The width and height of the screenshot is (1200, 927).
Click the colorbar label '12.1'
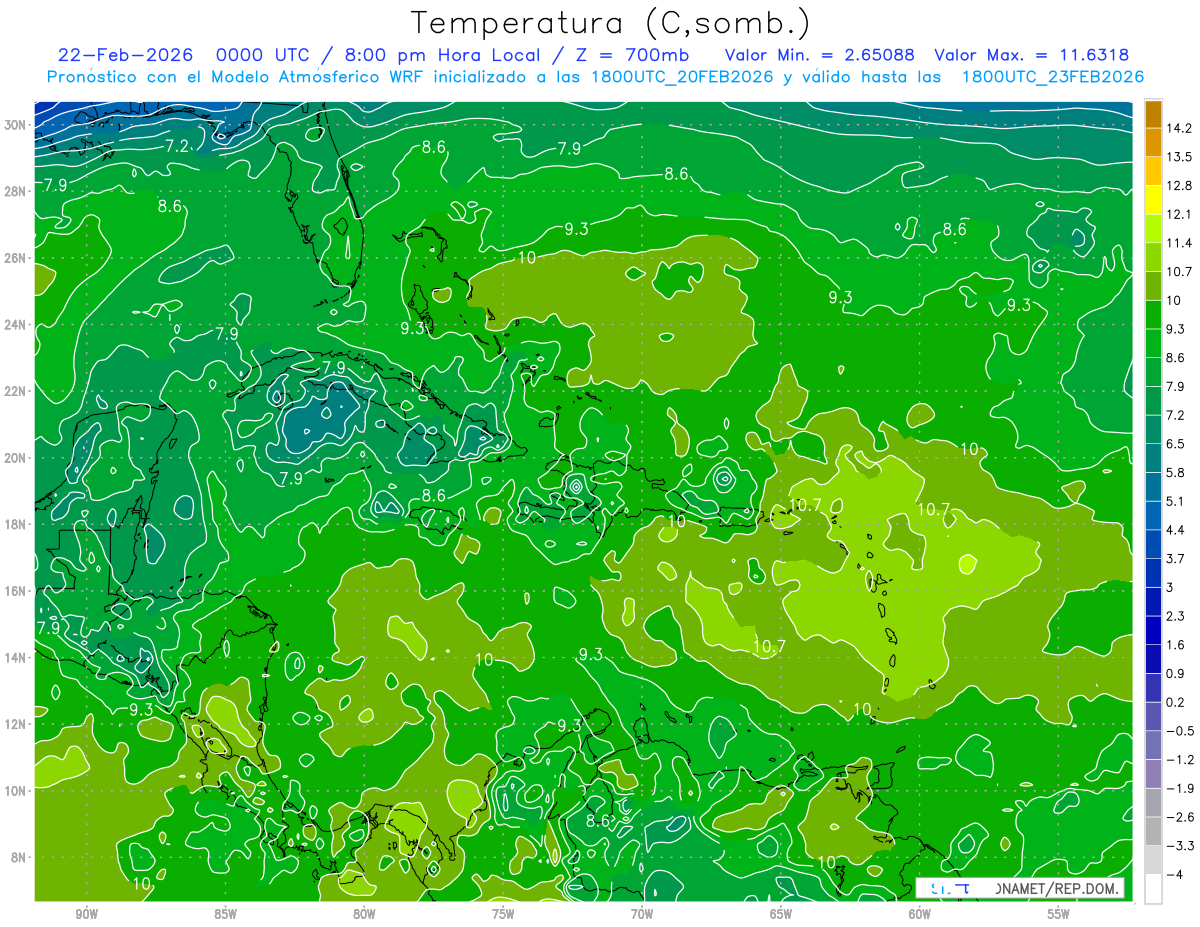click(1179, 214)
